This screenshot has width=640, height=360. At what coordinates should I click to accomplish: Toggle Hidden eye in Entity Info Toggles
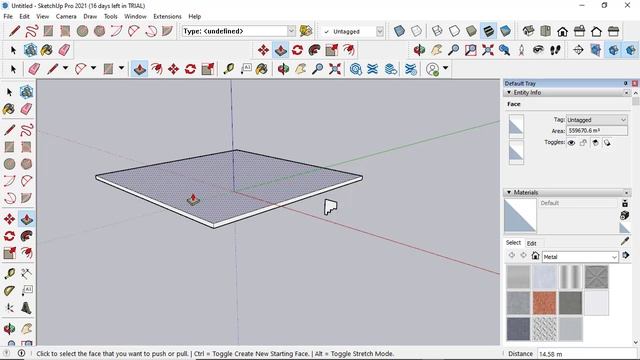point(571,142)
